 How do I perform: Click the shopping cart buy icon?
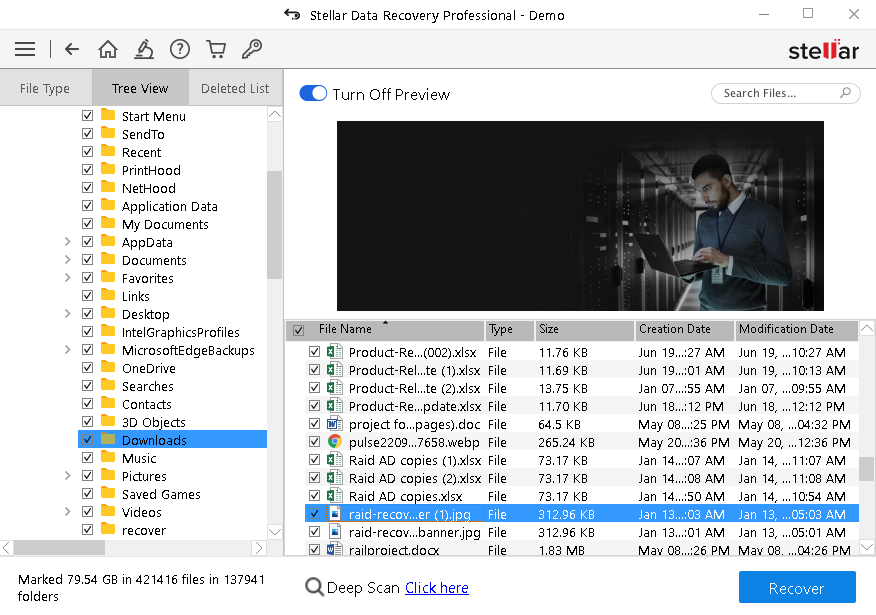216,49
